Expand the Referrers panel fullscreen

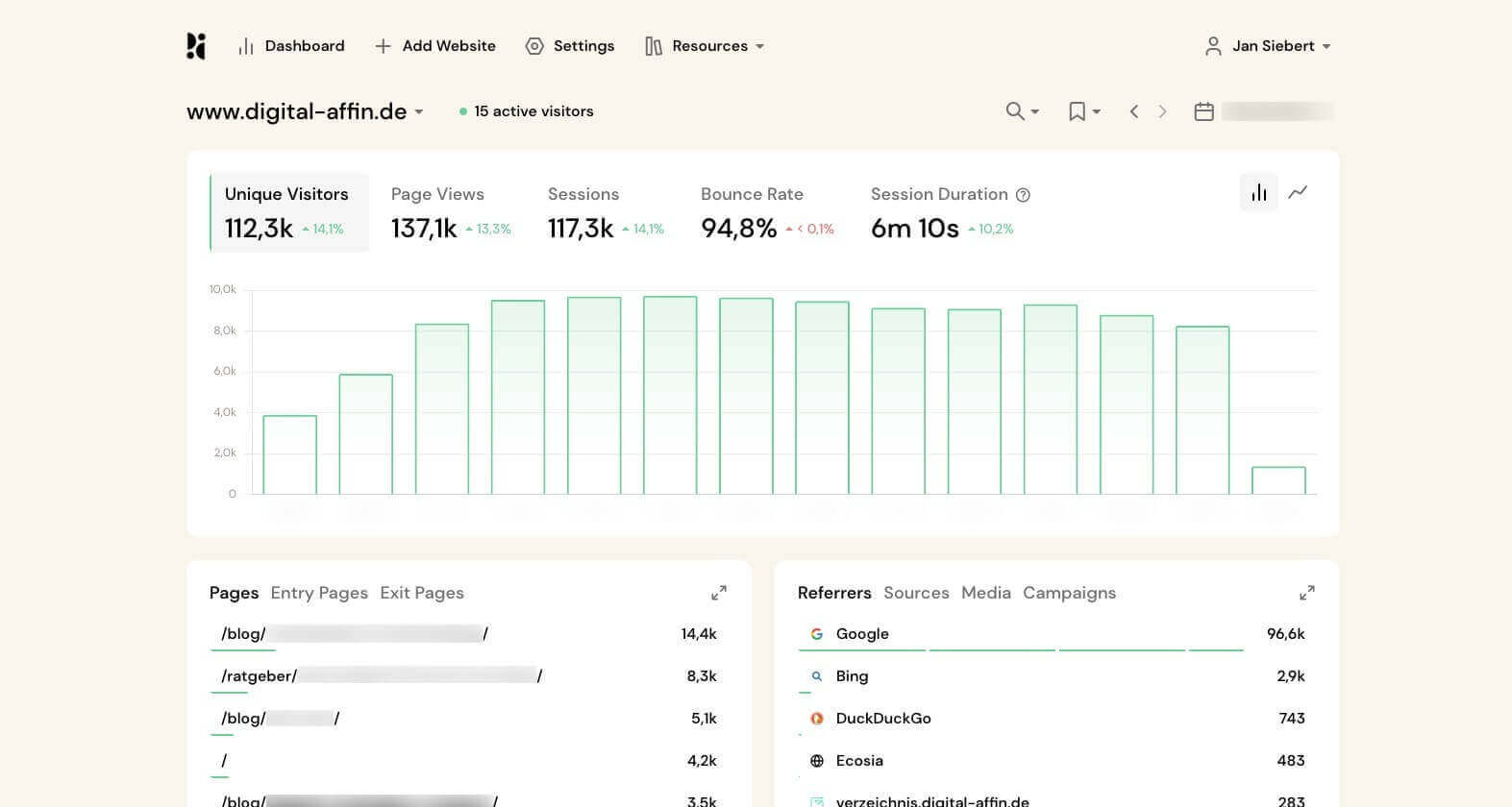pos(1307,593)
